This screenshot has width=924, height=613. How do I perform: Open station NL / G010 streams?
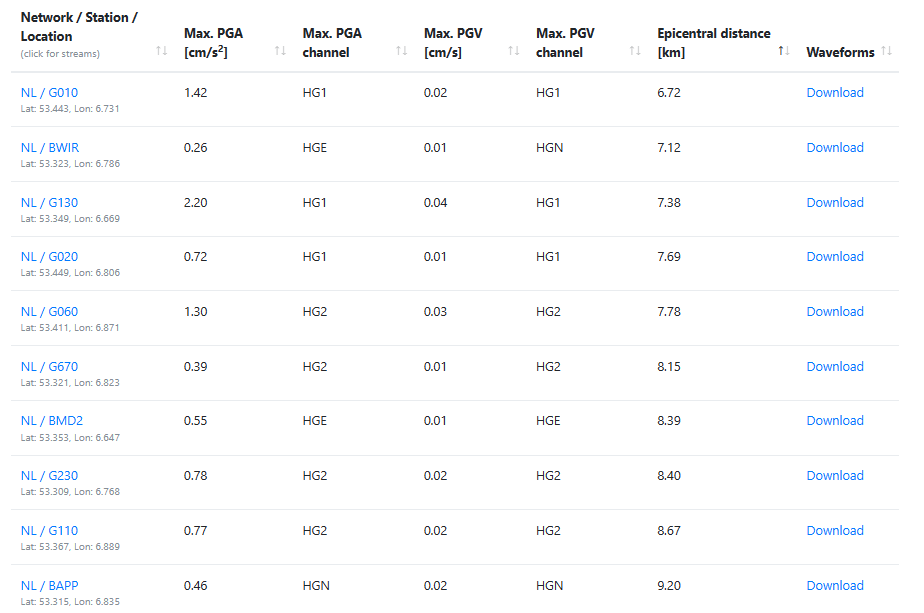[x=49, y=93]
